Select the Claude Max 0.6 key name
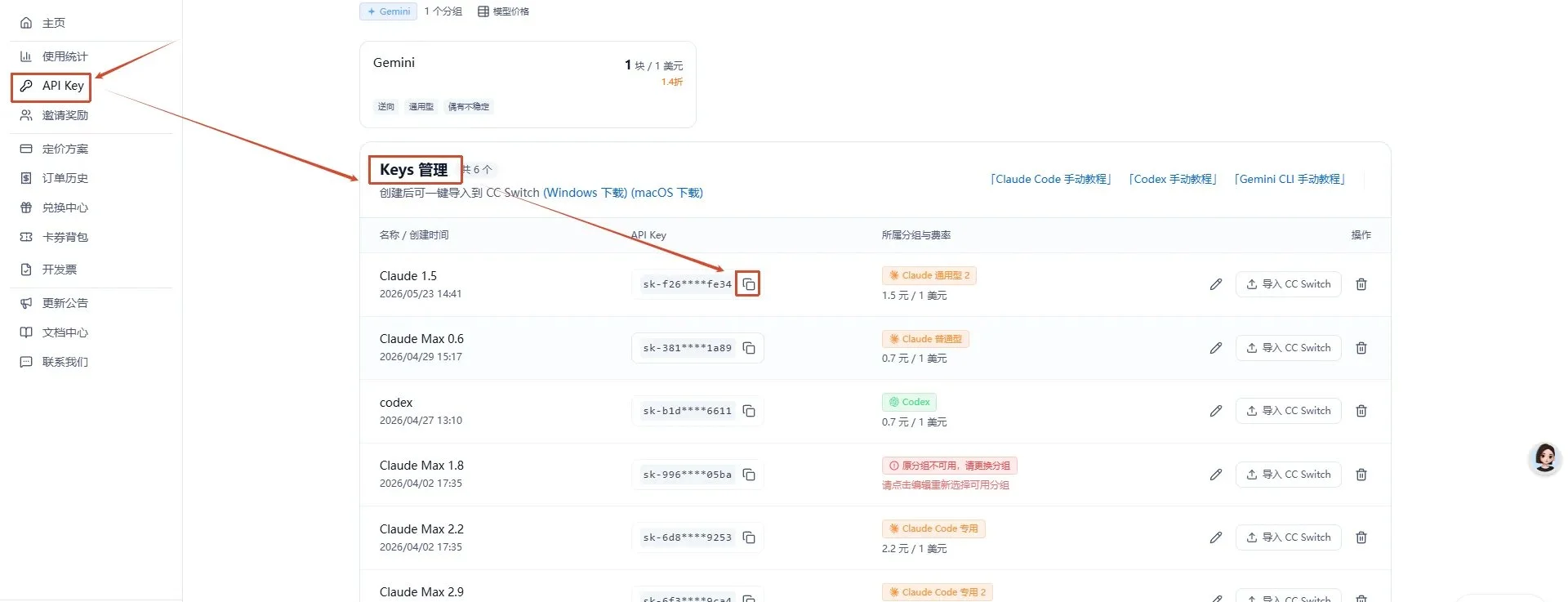The height and width of the screenshot is (602, 1568). (421, 339)
